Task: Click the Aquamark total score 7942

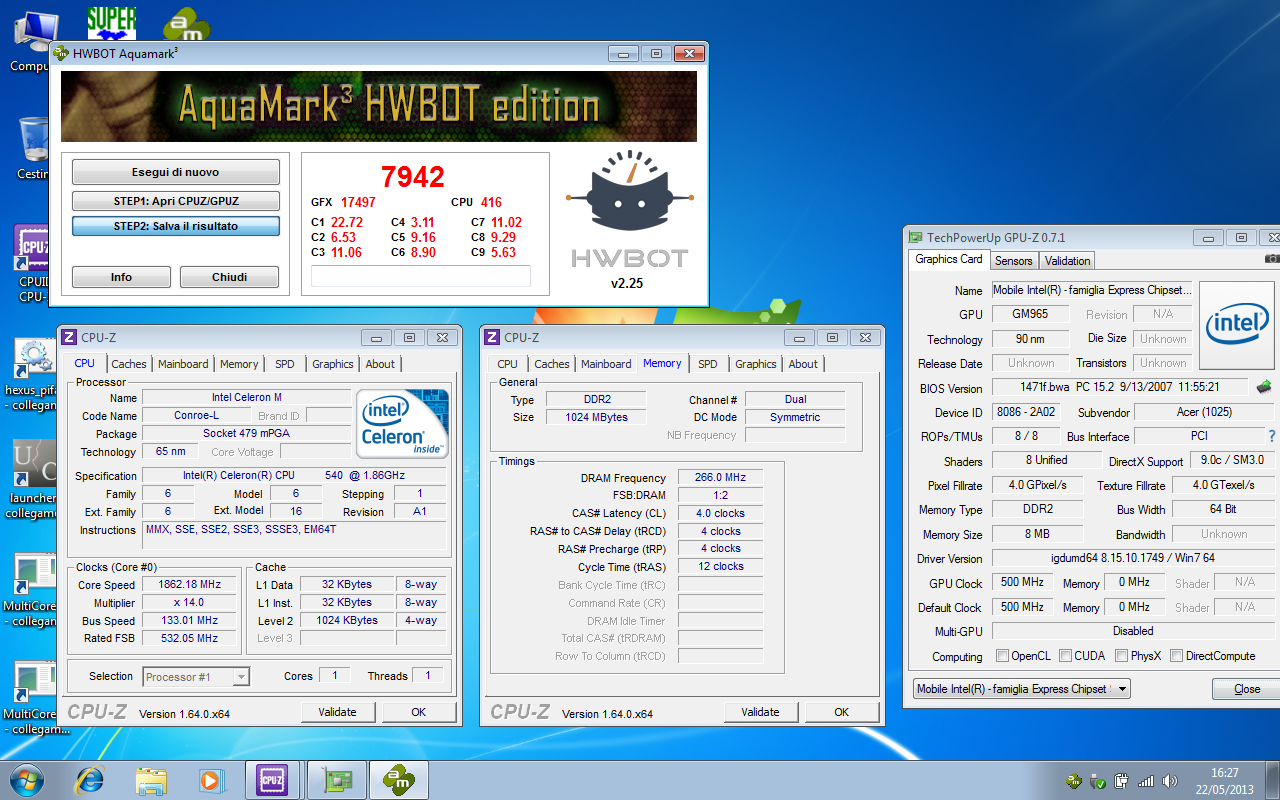Action: (413, 177)
